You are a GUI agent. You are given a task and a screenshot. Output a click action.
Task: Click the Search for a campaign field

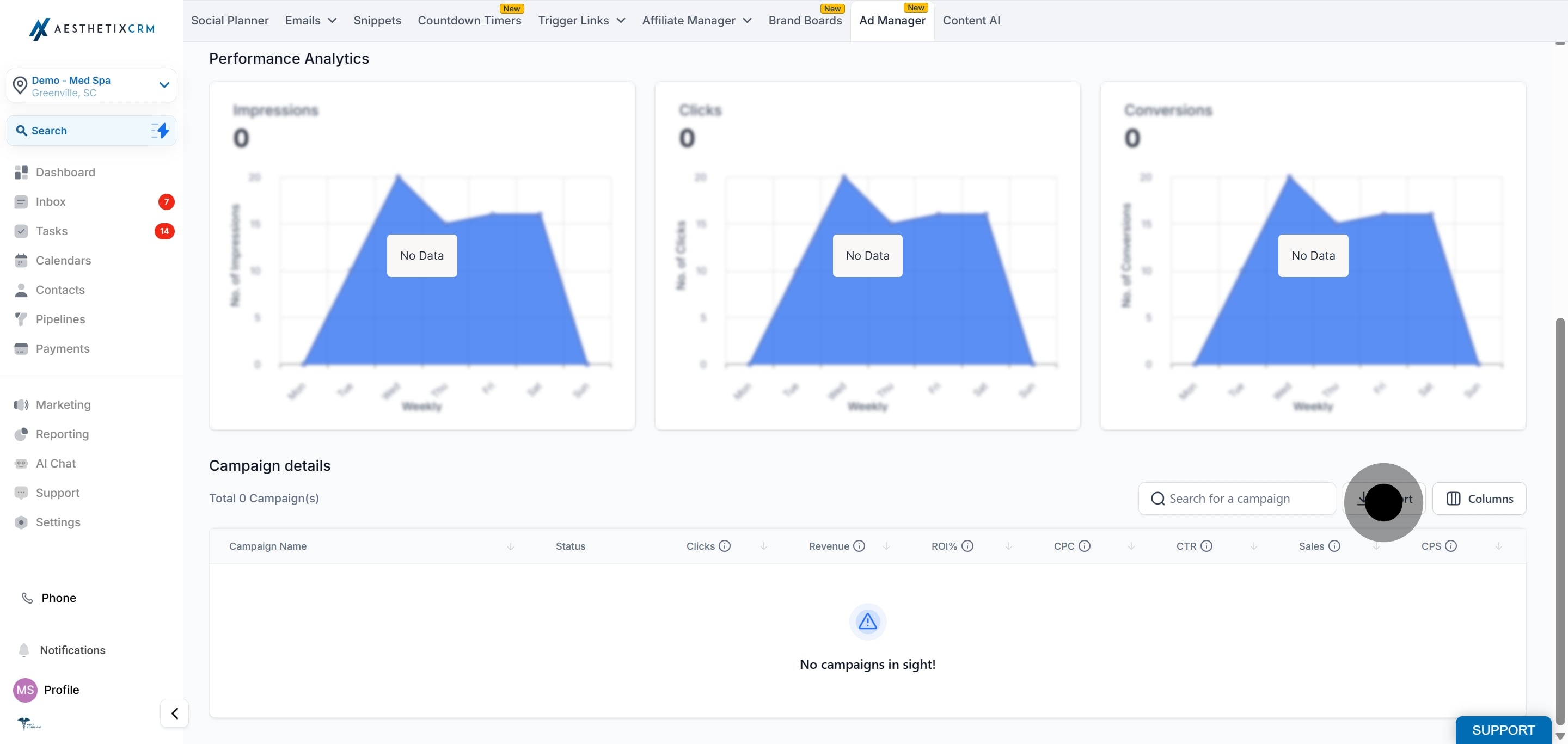click(x=1237, y=499)
